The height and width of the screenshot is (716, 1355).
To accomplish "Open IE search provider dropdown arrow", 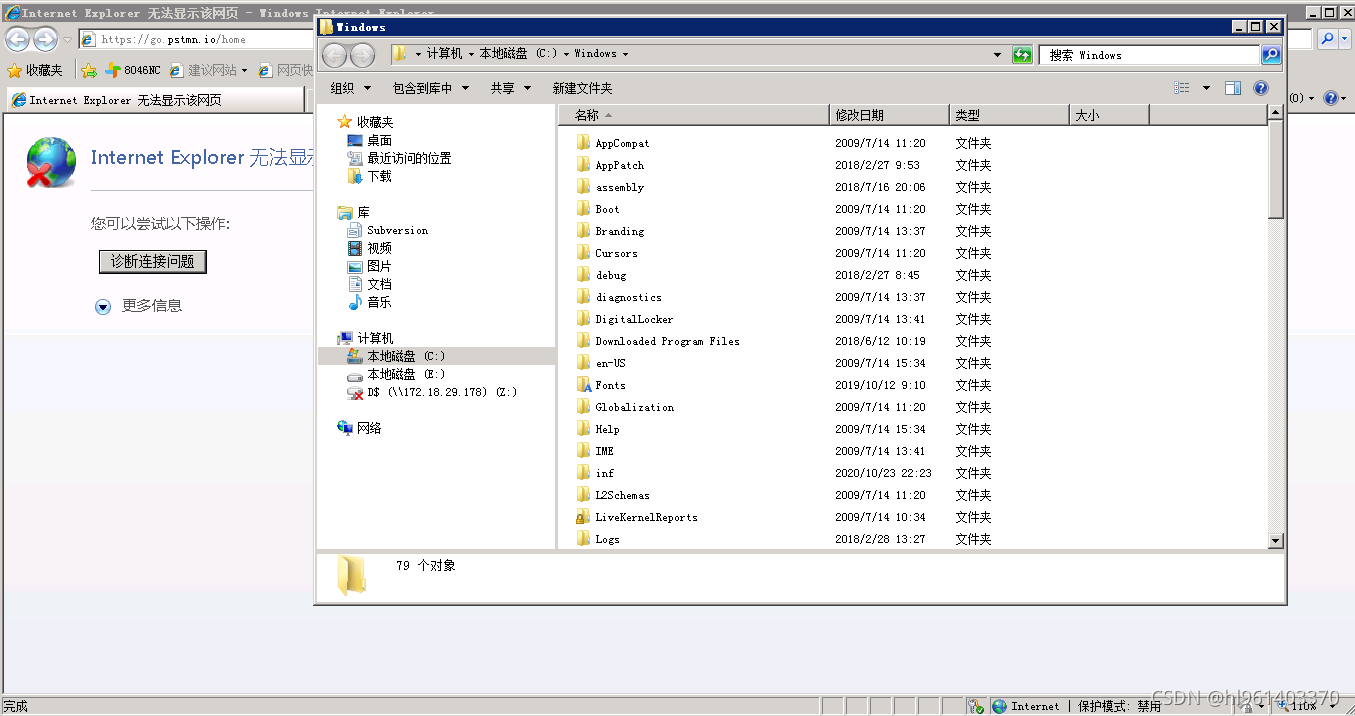I will pos(1345,39).
